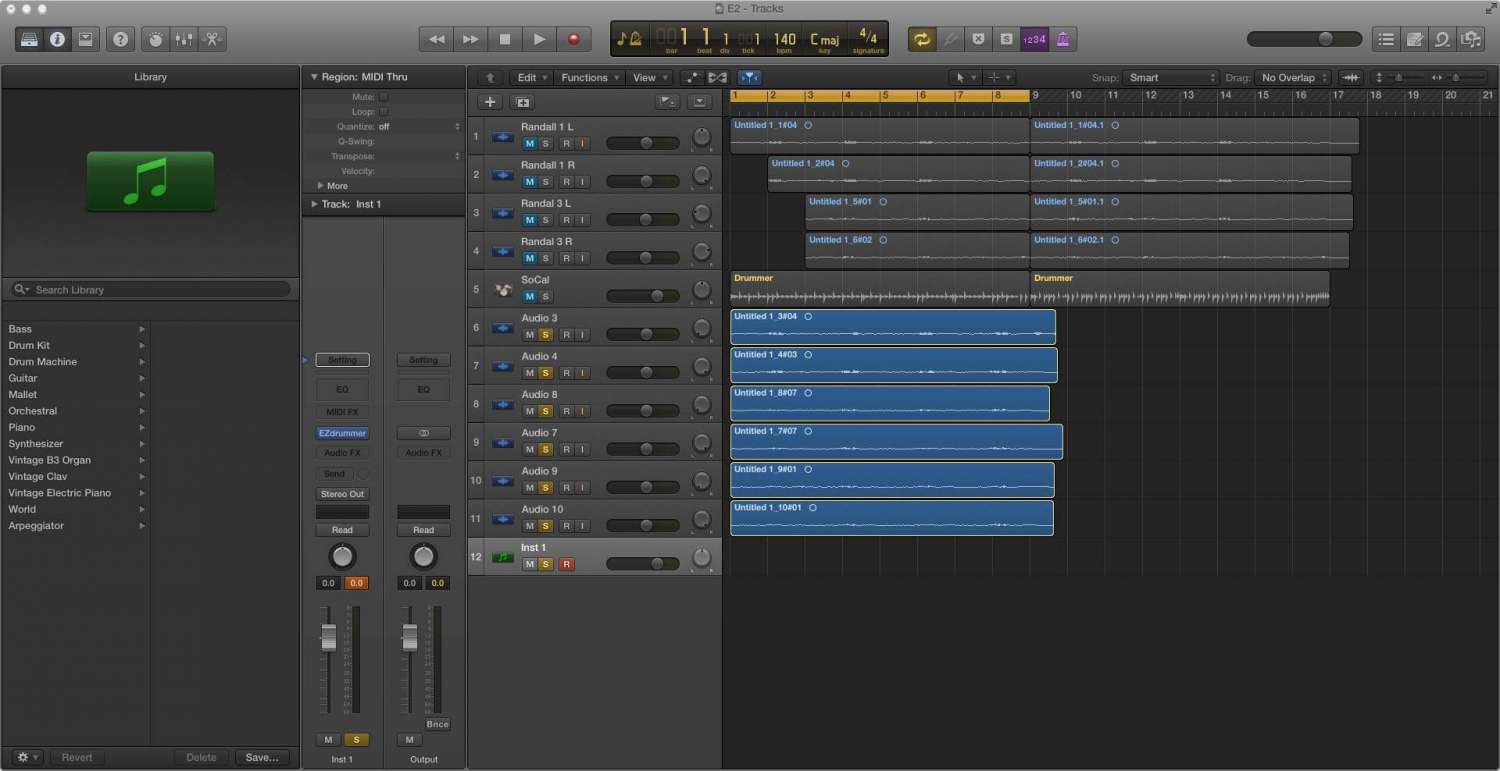The width and height of the screenshot is (1500, 771).
Task: Open the Note Pads icon
Action: [1414, 39]
